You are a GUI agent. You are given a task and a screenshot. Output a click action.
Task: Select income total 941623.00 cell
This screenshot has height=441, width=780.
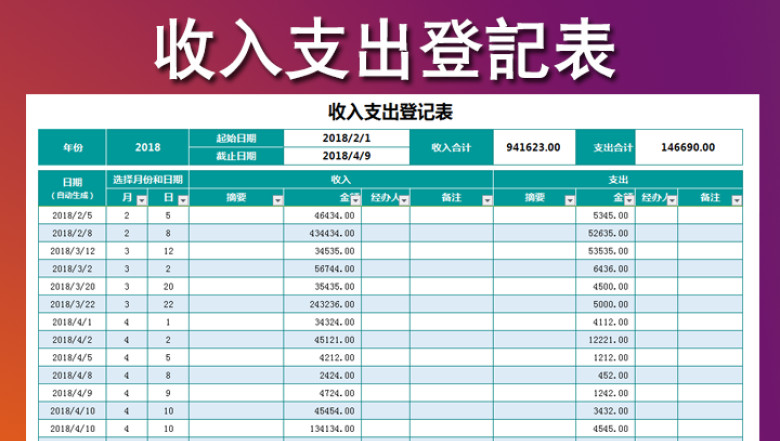(x=534, y=147)
